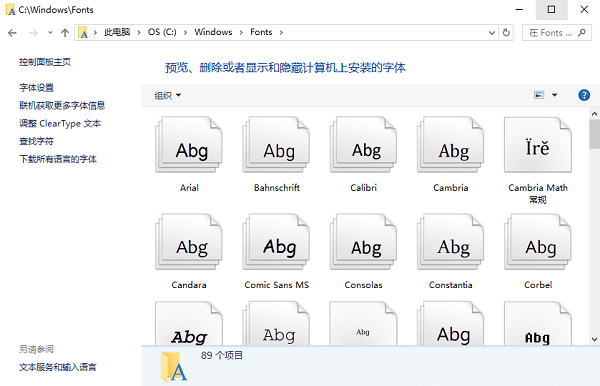The width and height of the screenshot is (600, 386).
Task: Expand chevron after 此电脑 in breadcrumb
Action: (x=139, y=33)
